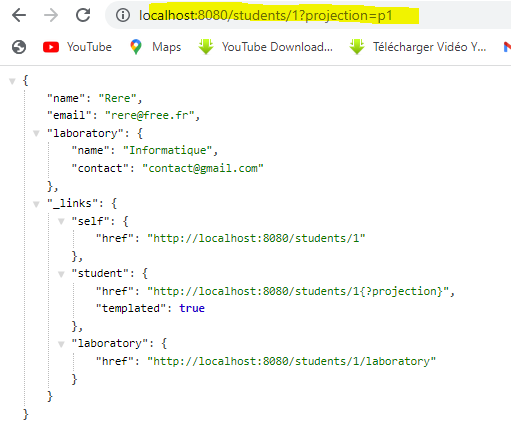511x428 pixels.
Task: Open the YouTube Download bookmark
Action: (x=265, y=47)
